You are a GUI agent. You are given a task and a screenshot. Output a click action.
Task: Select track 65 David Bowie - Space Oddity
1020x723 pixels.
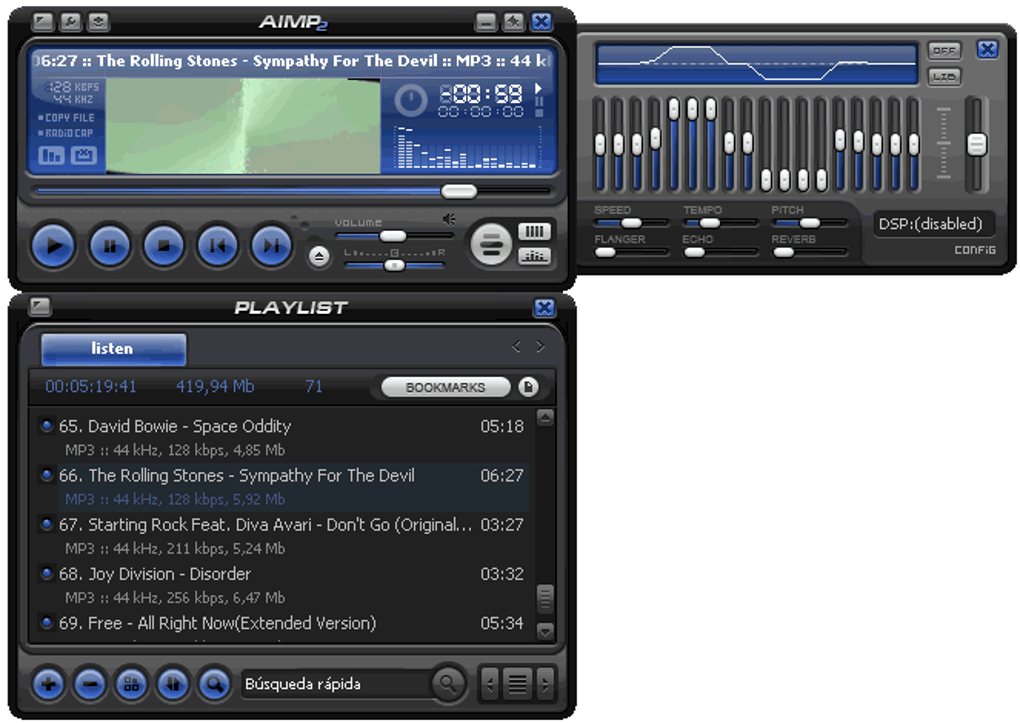point(282,438)
